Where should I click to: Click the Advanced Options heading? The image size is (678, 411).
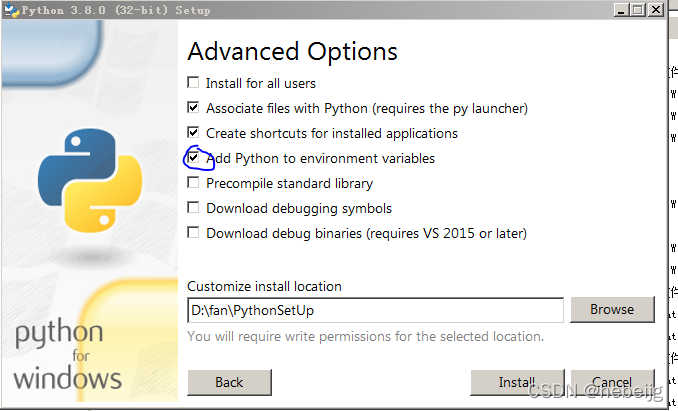point(292,51)
